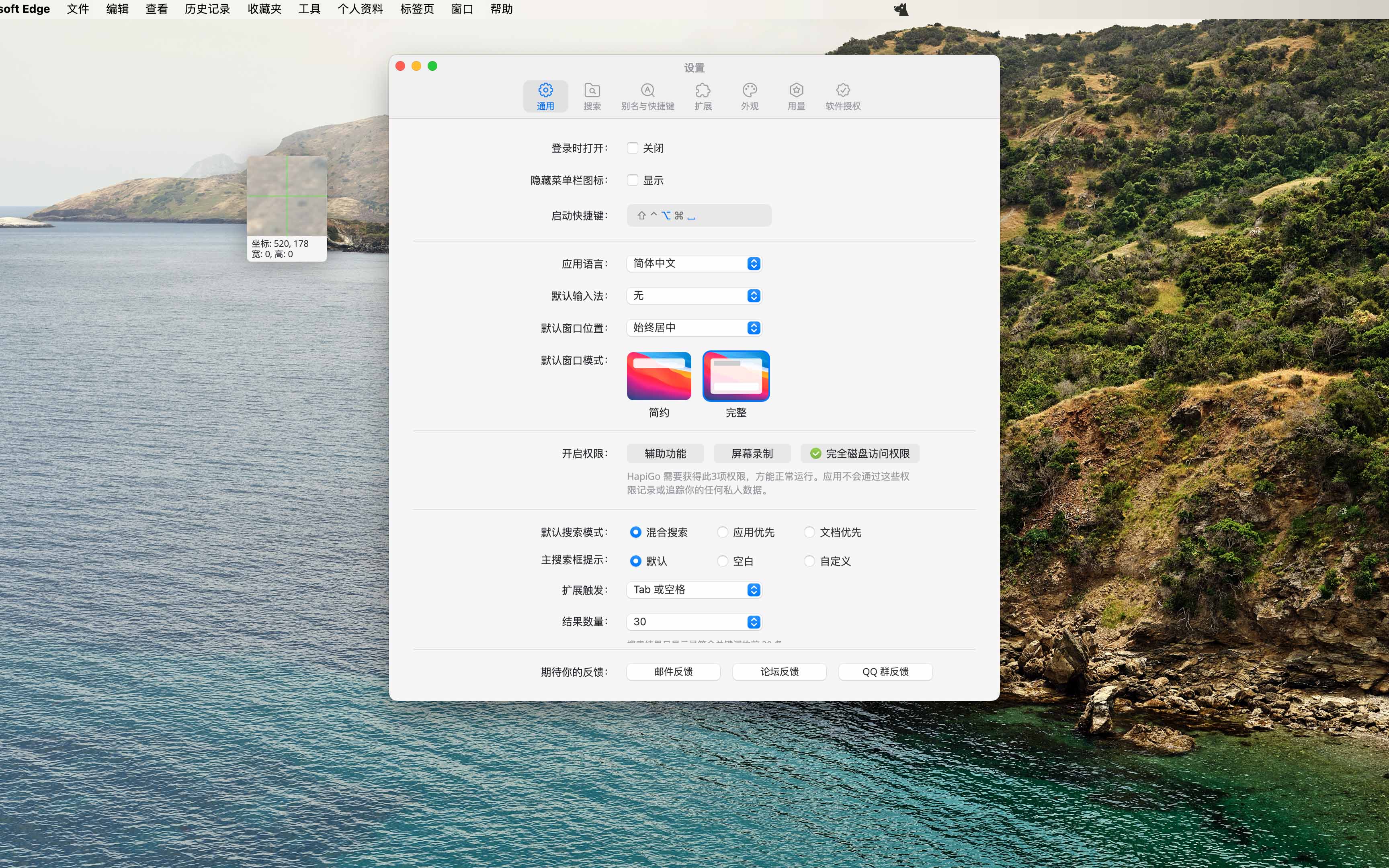
Task: Click the 启动快捷键 shortcut recorder field
Action: pos(699,215)
